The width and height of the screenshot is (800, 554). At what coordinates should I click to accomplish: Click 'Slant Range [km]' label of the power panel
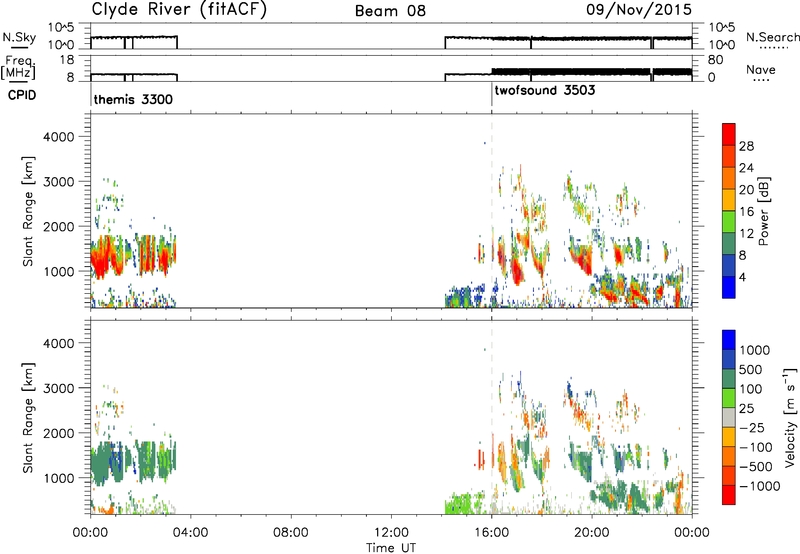(x=28, y=211)
